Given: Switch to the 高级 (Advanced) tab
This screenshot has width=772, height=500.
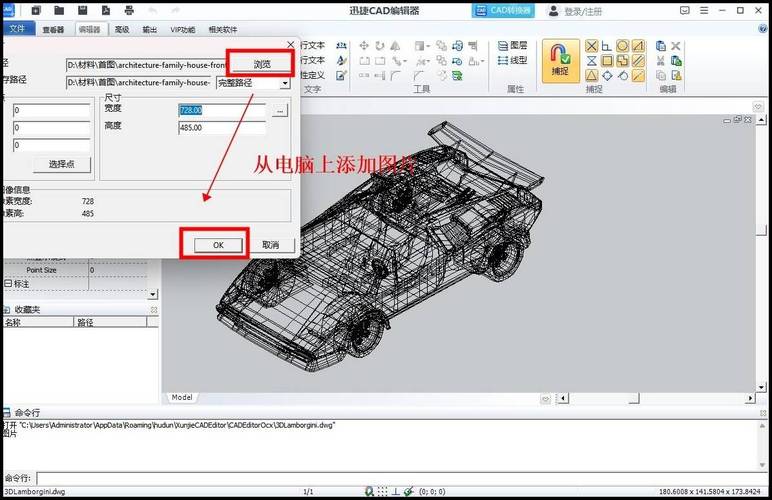Looking at the screenshot, I should tap(122, 30).
